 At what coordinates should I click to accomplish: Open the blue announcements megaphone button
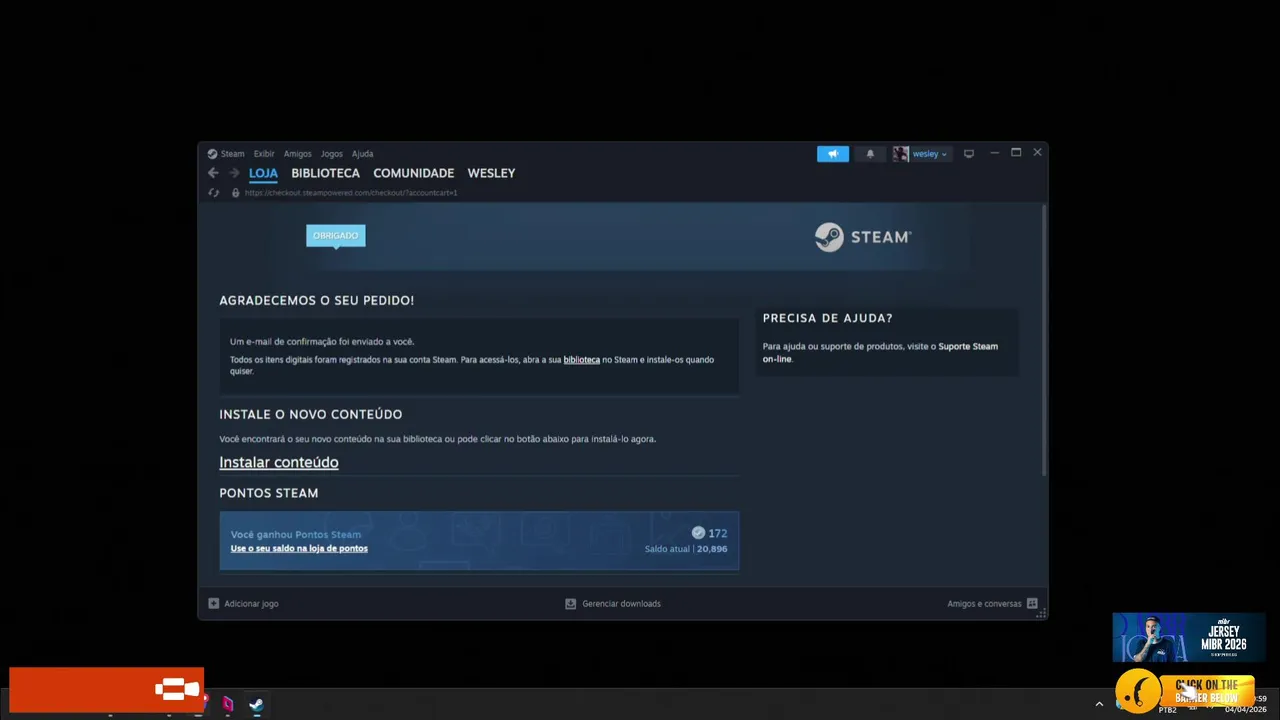click(x=833, y=154)
